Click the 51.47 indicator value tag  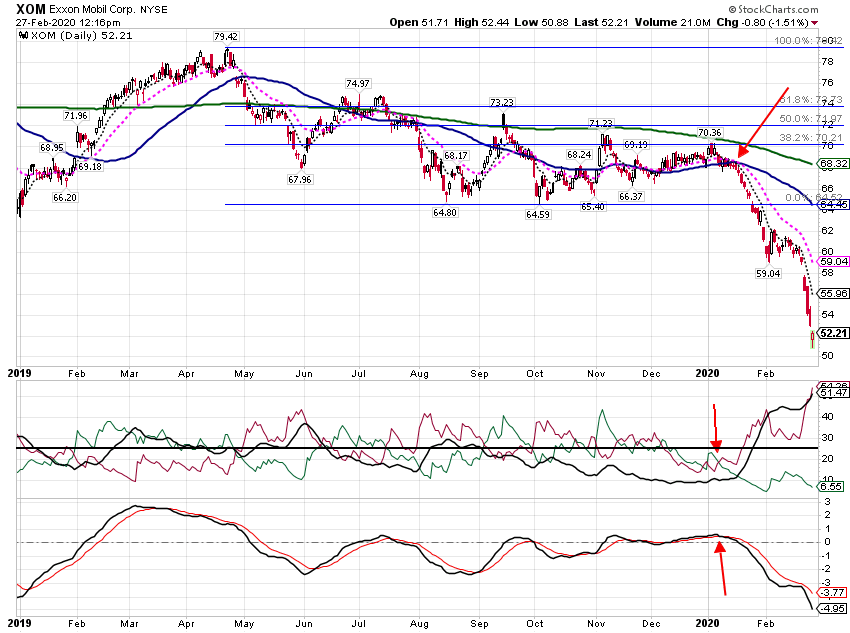click(x=834, y=393)
